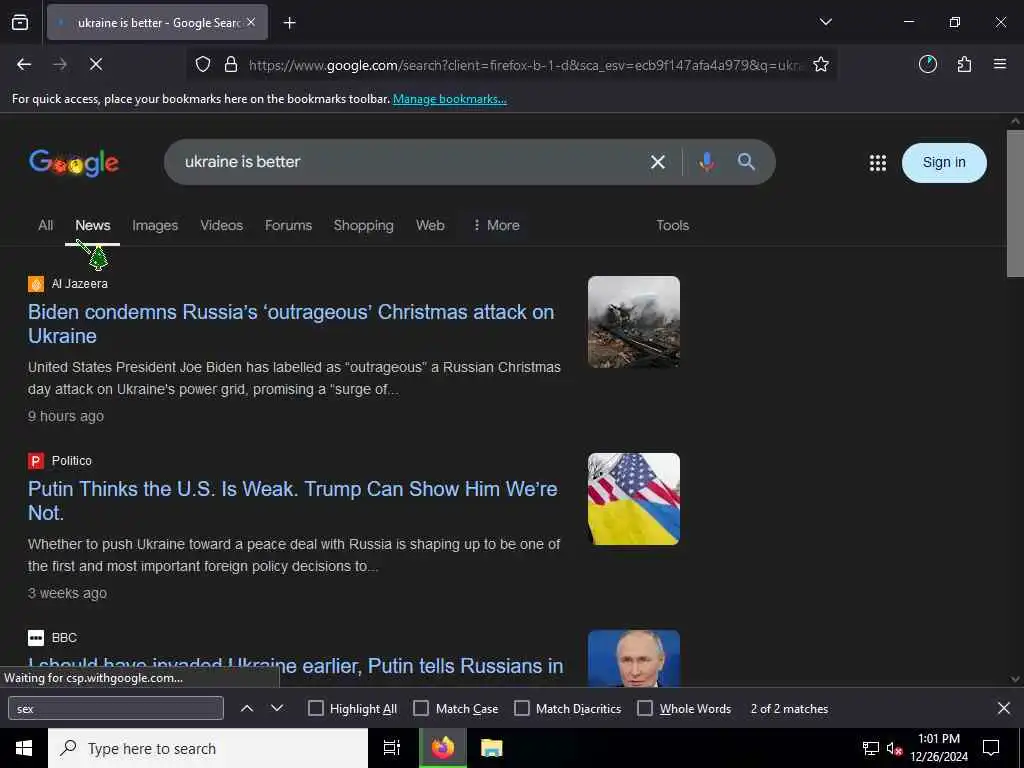The width and height of the screenshot is (1024, 768).
Task: Enable the Match Diacritics checkbox
Action: point(522,709)
